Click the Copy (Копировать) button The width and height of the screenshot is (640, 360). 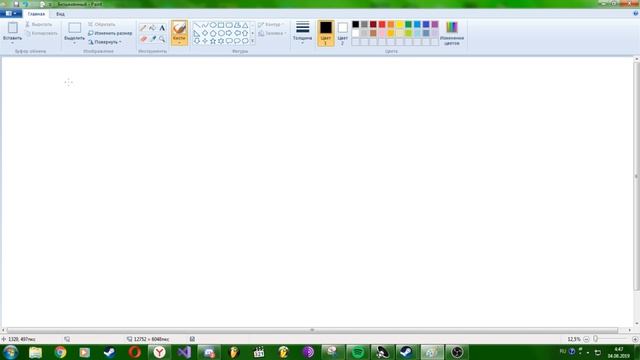(41, 33)
